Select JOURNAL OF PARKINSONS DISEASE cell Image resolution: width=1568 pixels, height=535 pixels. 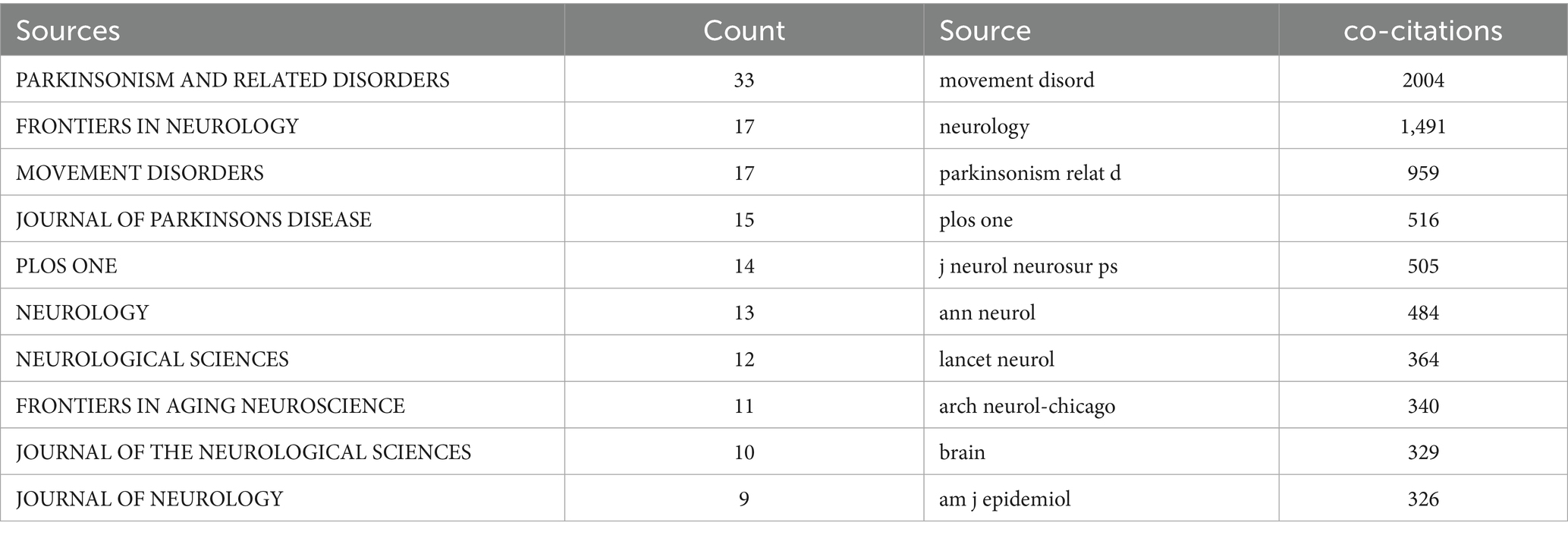click(193, 219)
